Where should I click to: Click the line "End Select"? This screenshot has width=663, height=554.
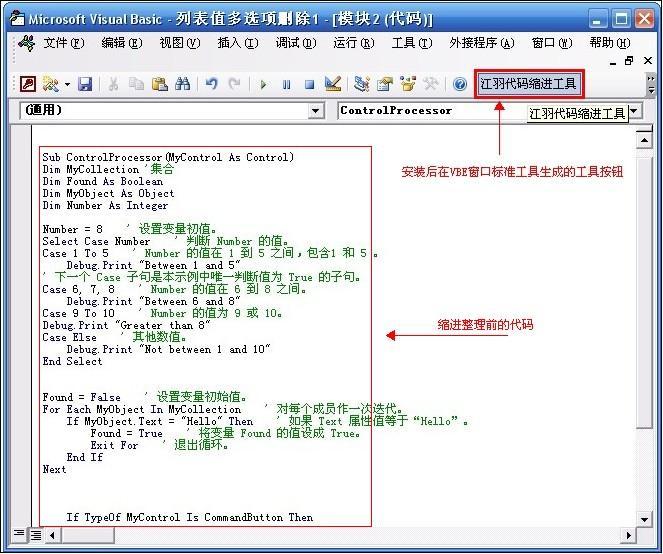[x=72, y=361]
